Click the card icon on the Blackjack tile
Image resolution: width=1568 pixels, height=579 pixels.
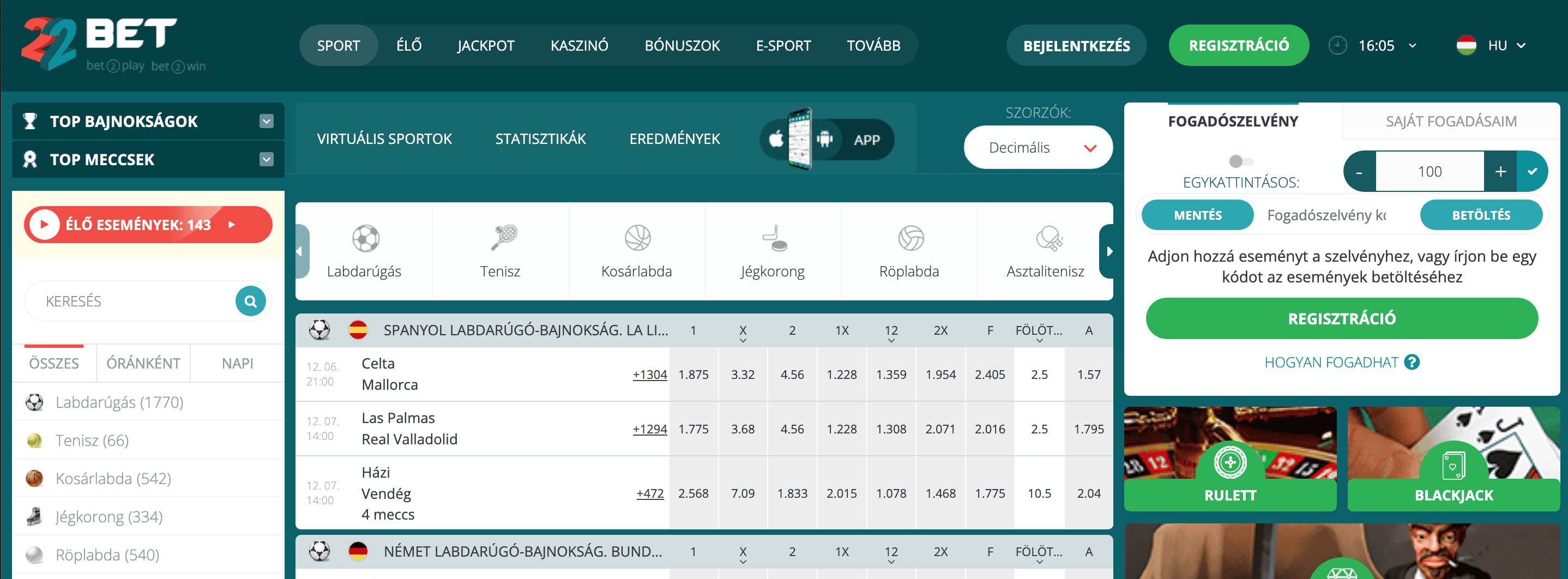coord(1454,466)
